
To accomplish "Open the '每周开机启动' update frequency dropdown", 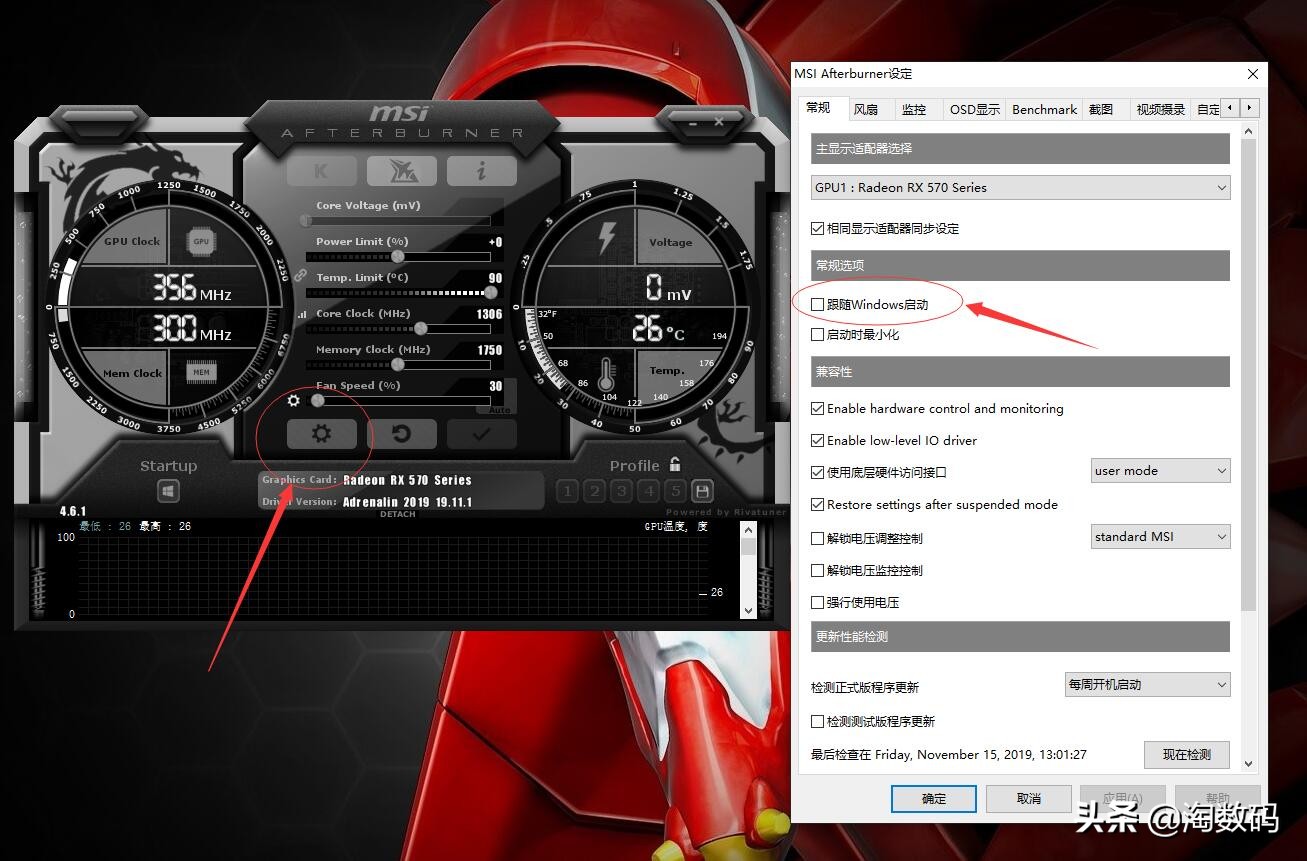I will tap(1148, 684).
